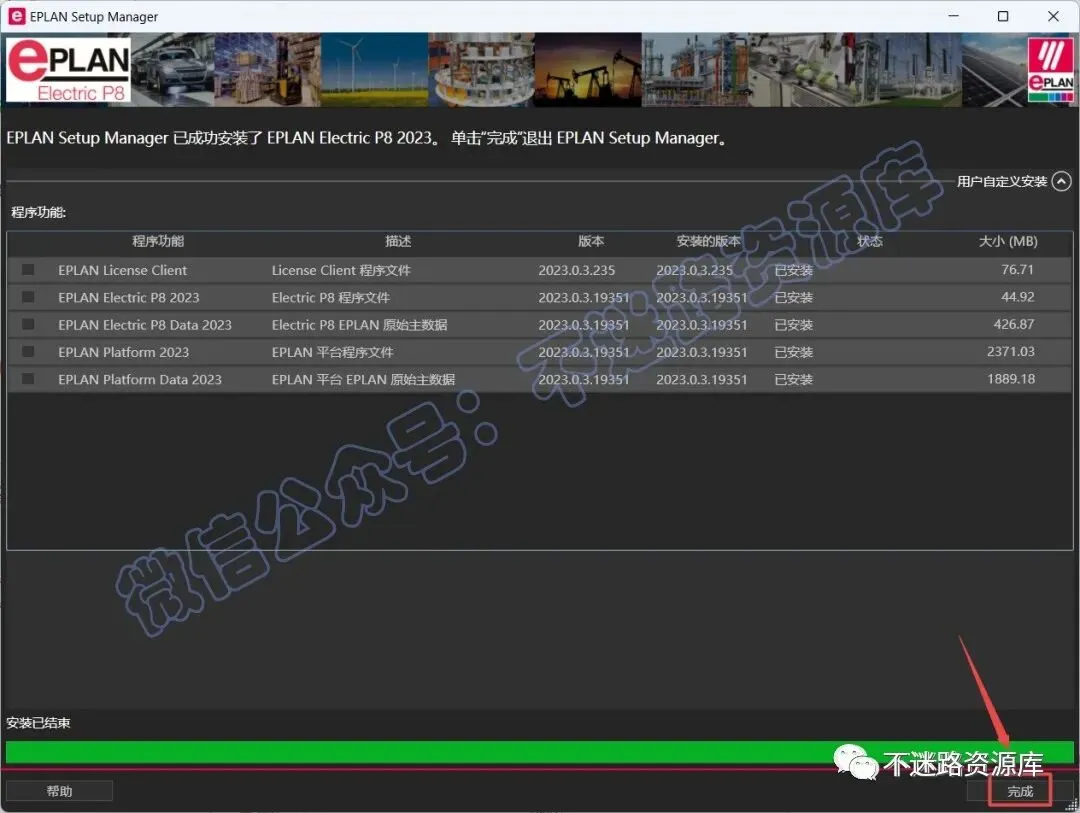Click the description EPLAN 平台程序文件
1080x813 pixels.
pos(333,352)
